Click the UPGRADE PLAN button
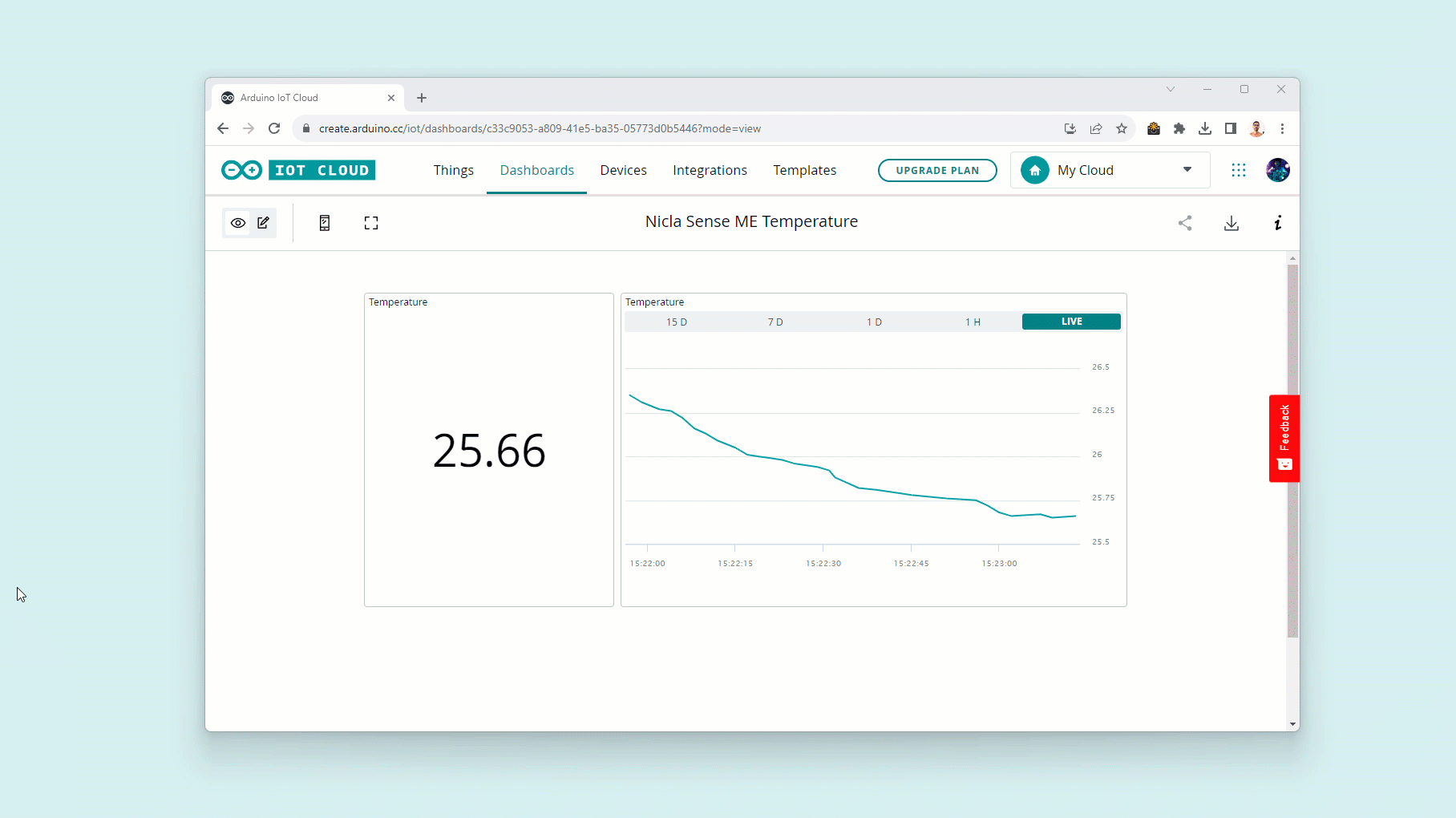 [x=937, y=170]
